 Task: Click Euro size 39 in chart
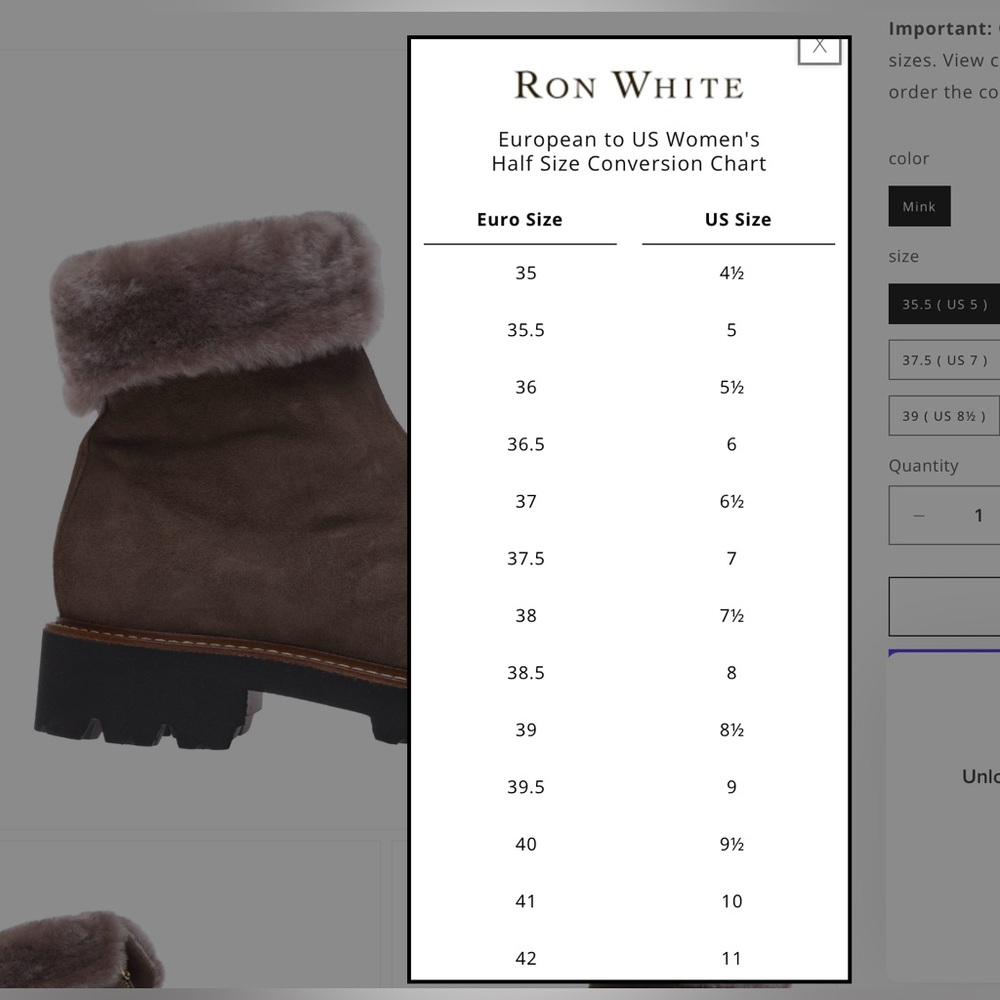(x=526, y=730)
